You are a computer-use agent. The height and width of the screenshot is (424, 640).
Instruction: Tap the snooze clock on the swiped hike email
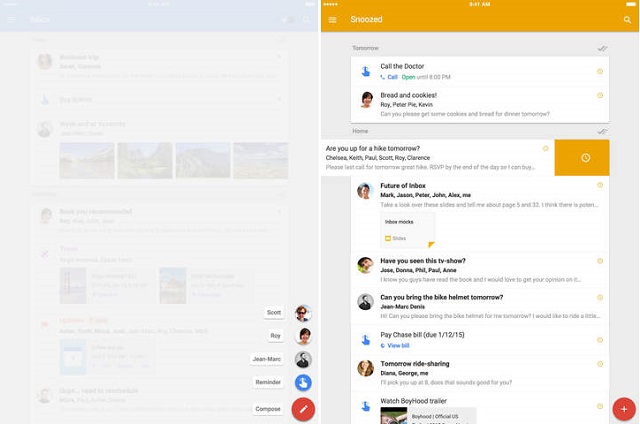[585, 158]
